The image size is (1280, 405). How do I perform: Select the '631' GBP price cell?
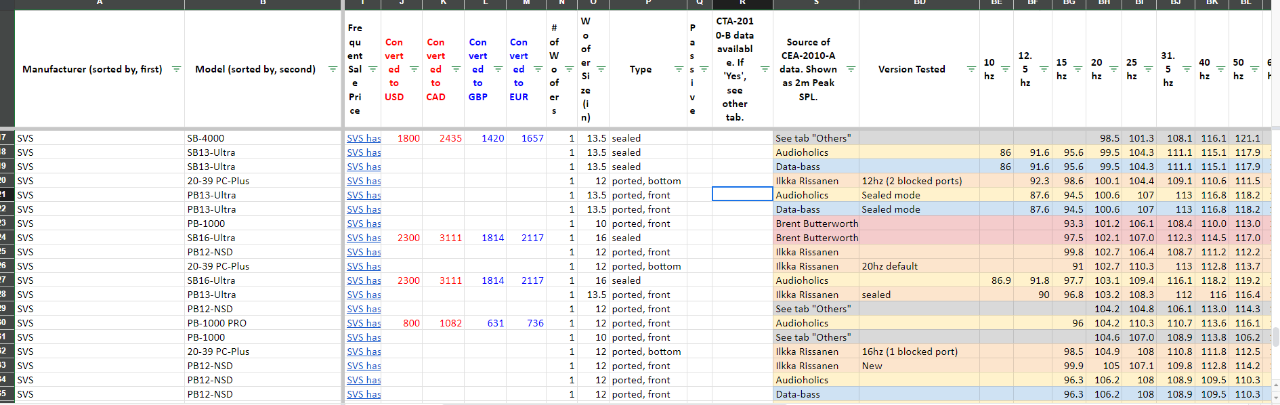coord(485,323)
